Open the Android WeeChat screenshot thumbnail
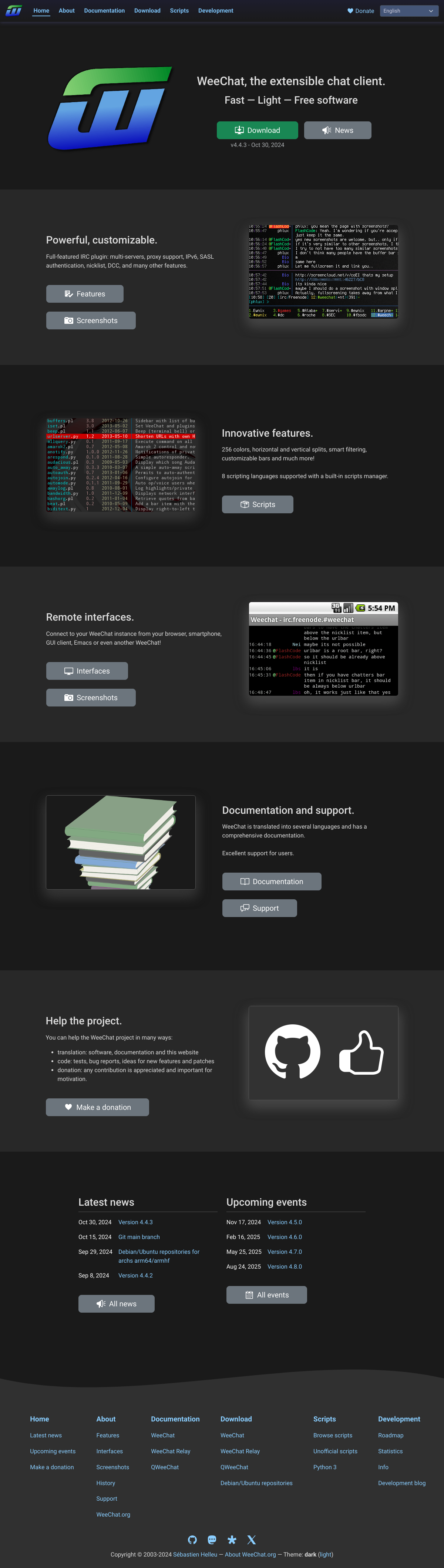This screenshot has height=1568, width=444. coord(324,649)
